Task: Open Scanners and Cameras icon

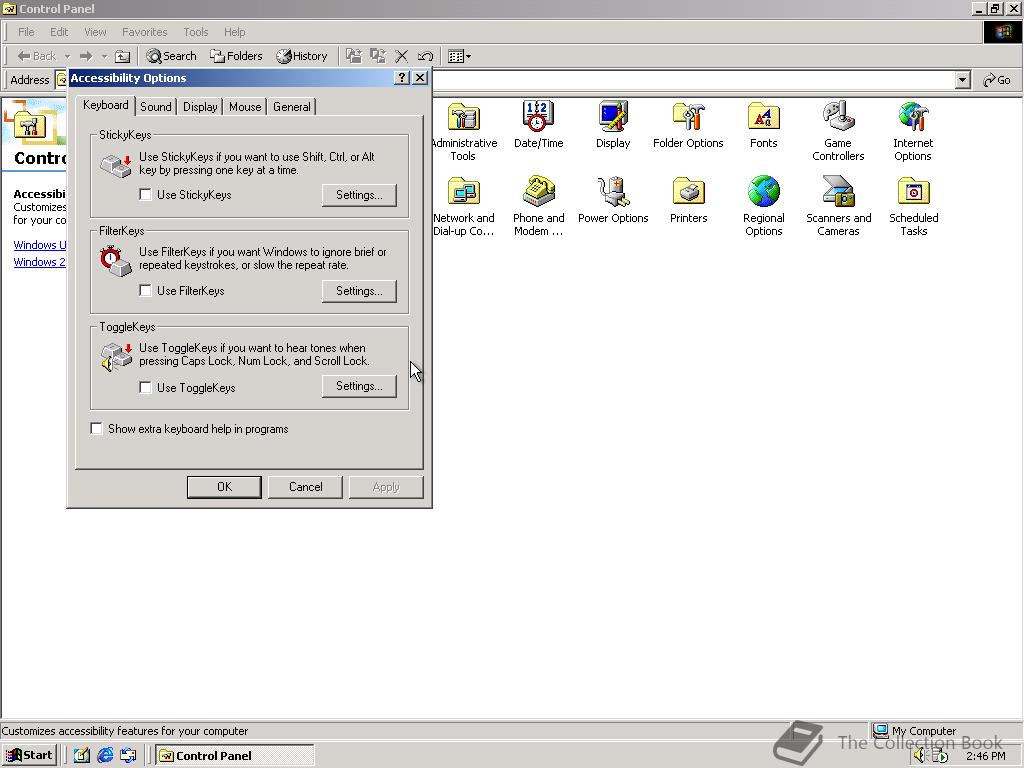Action: pyautogui.click(x=838, y=206)
